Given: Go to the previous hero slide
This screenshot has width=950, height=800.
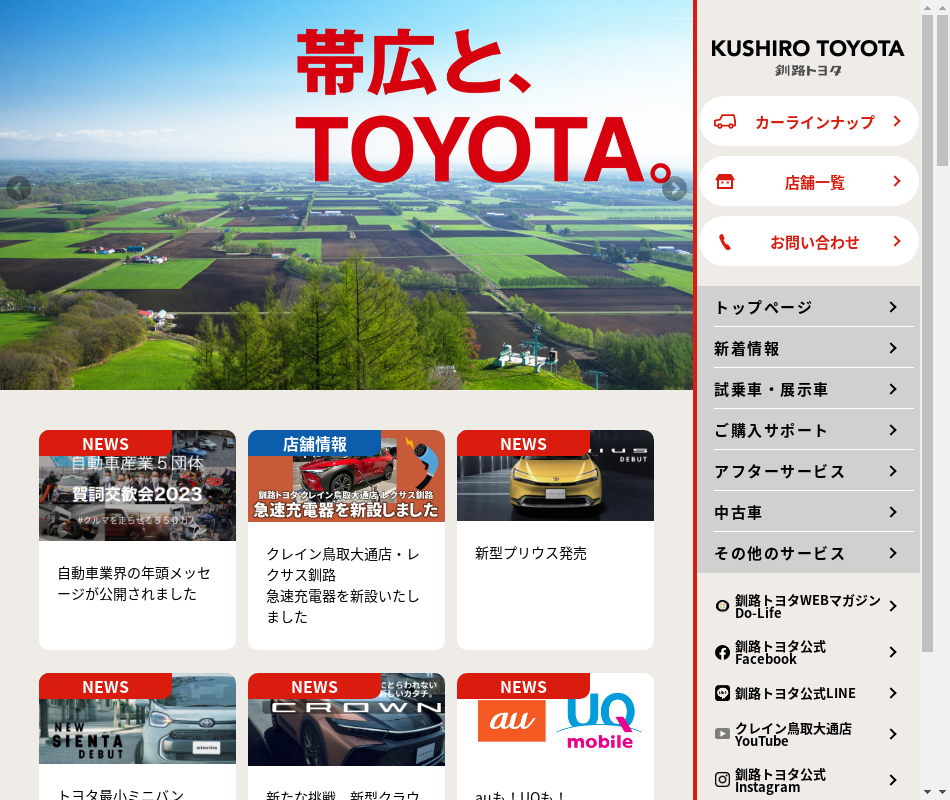Looking at the screenshot, I should (x=18, y=188).
